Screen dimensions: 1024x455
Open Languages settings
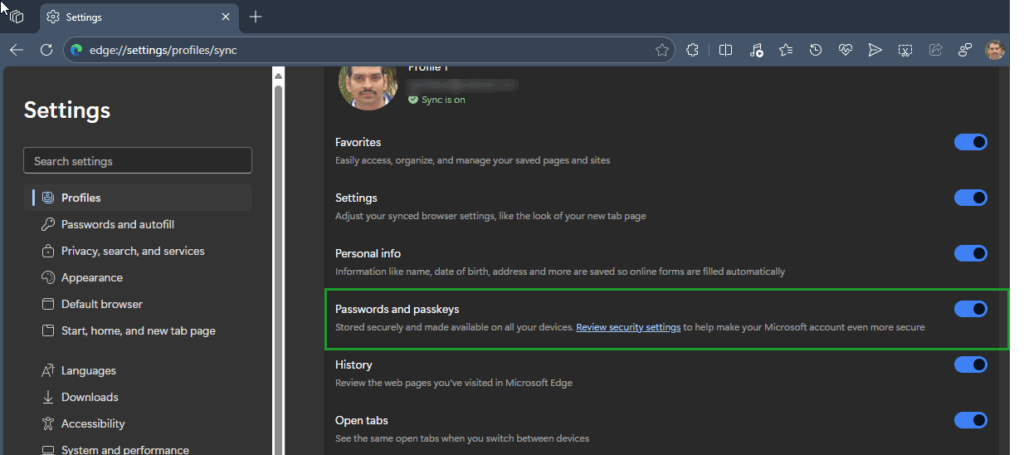(x=89, y=371)
